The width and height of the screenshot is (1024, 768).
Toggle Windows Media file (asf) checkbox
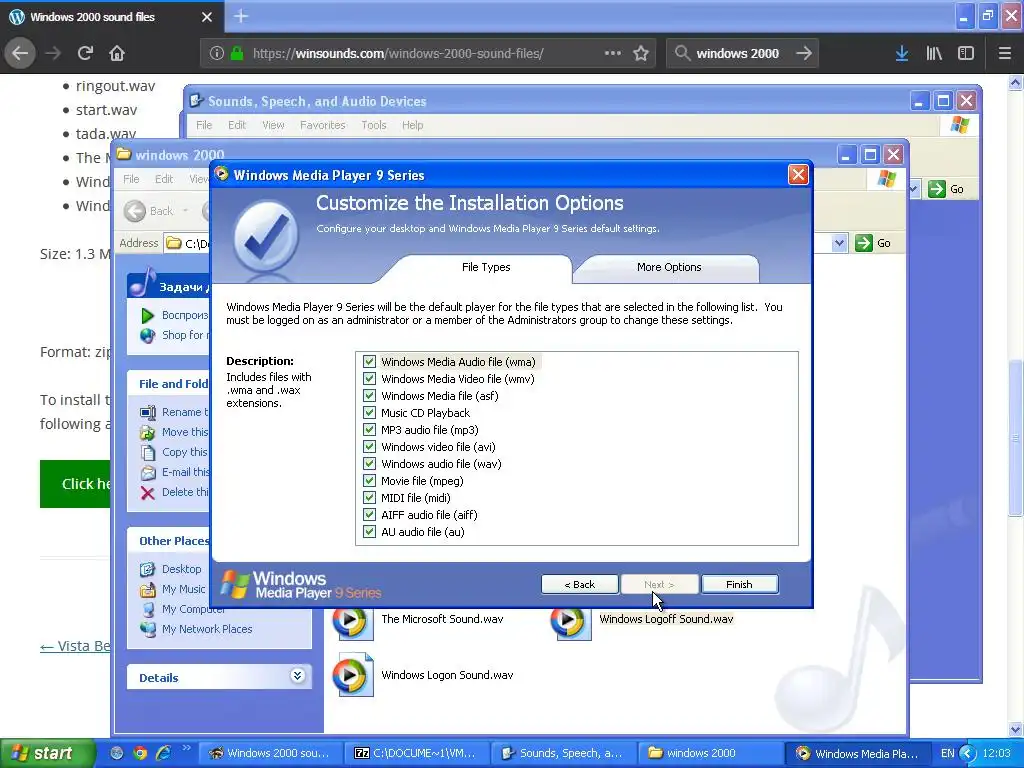point(370,396)
